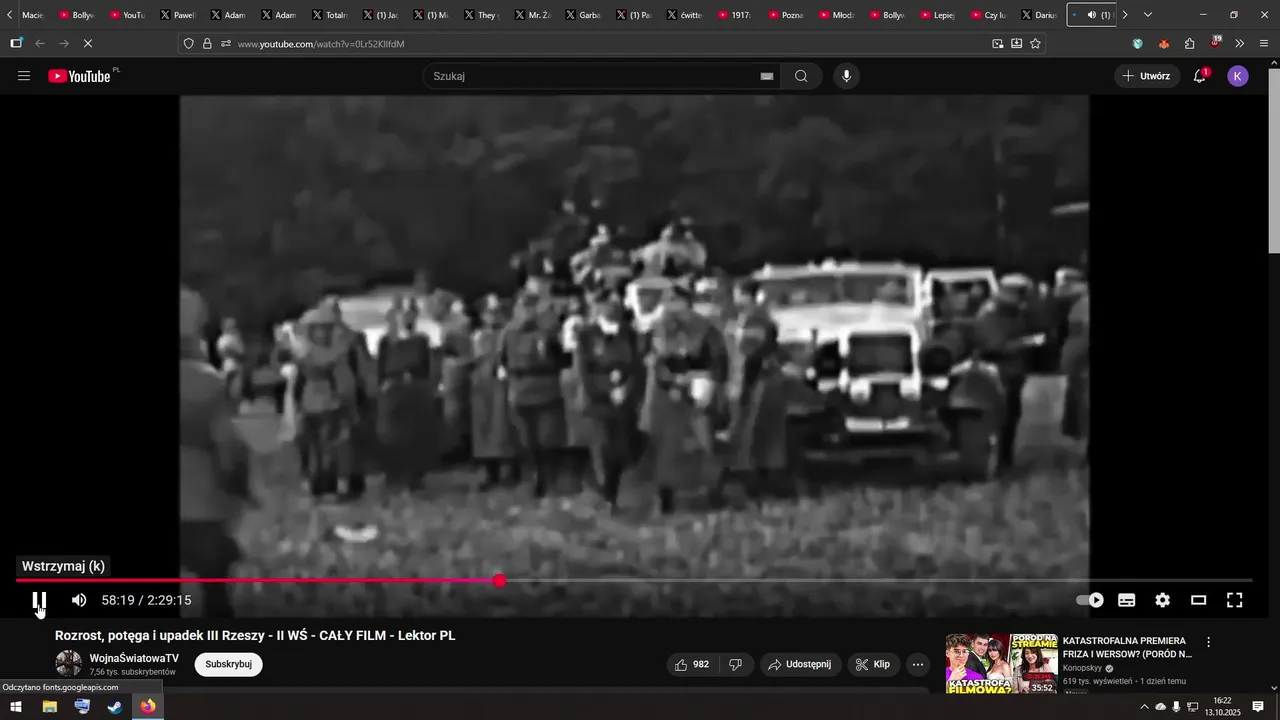Switch to the 1917 YouTube tab
This screenshot has width=1280, height=720.
point(733,15)
